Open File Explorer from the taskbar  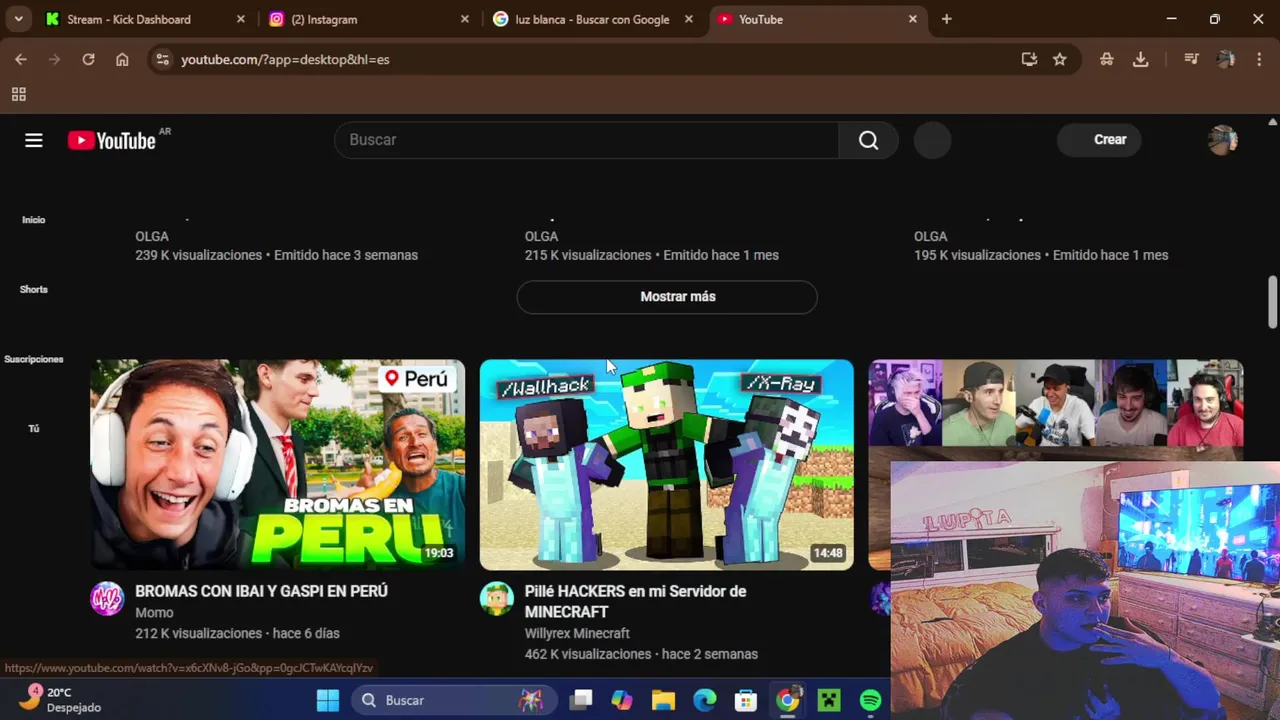point(663,700)
